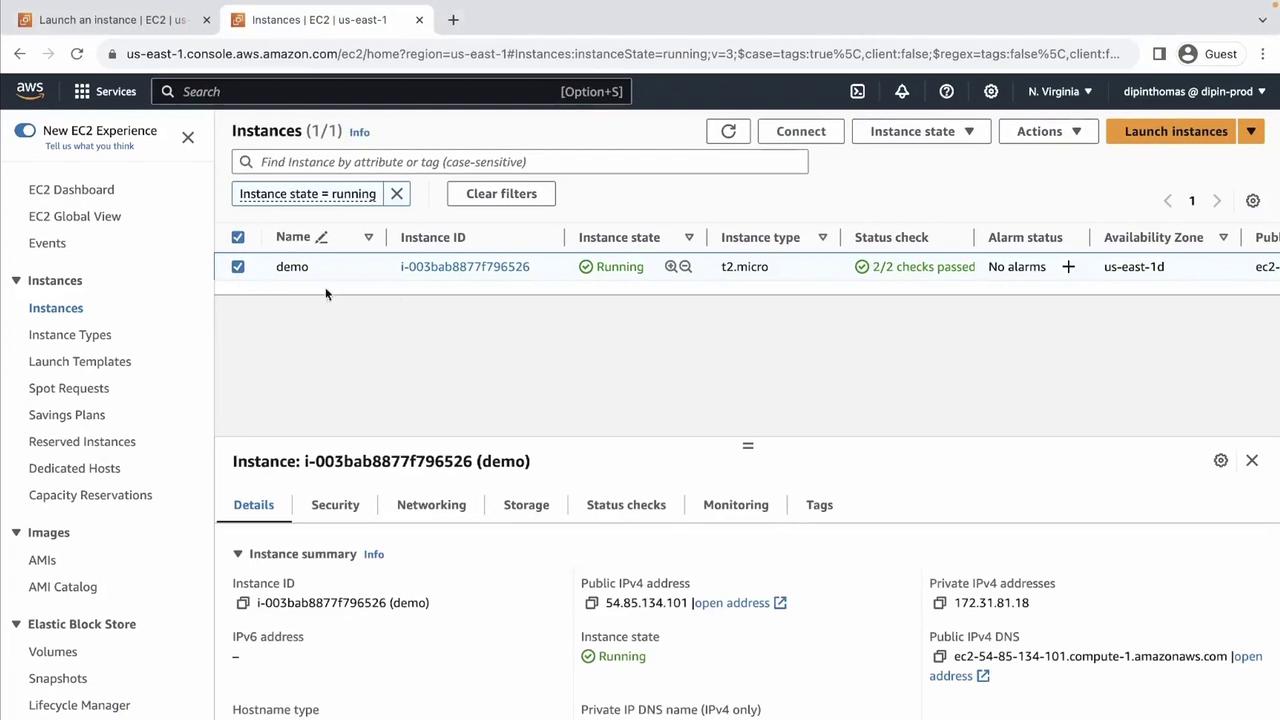Open the Info link beside Instances heading
The image size is (1280, 720).
359,132
